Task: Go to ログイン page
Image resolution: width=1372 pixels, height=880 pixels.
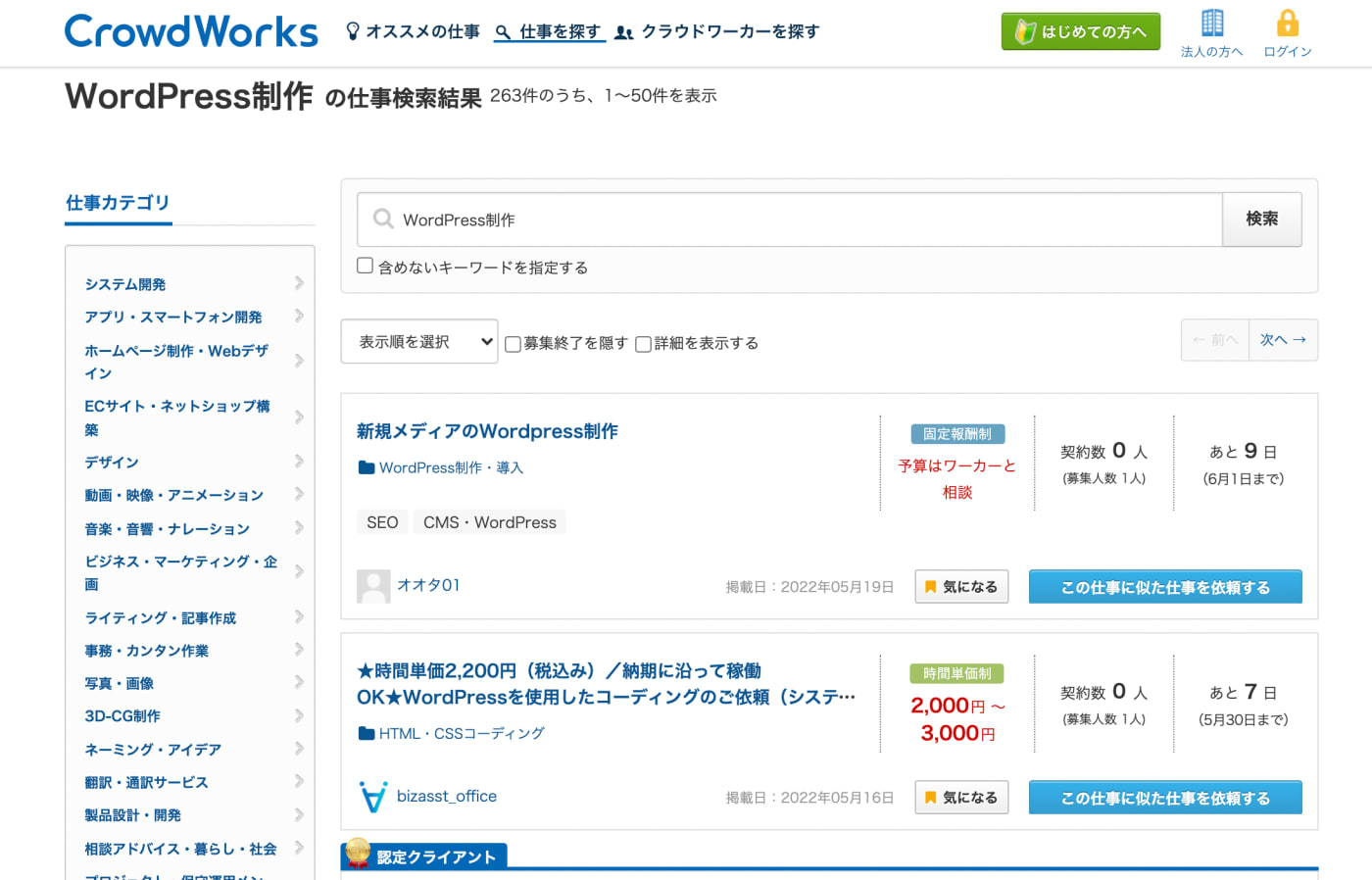Action: pyautogui.click(x=1288, y=52)
